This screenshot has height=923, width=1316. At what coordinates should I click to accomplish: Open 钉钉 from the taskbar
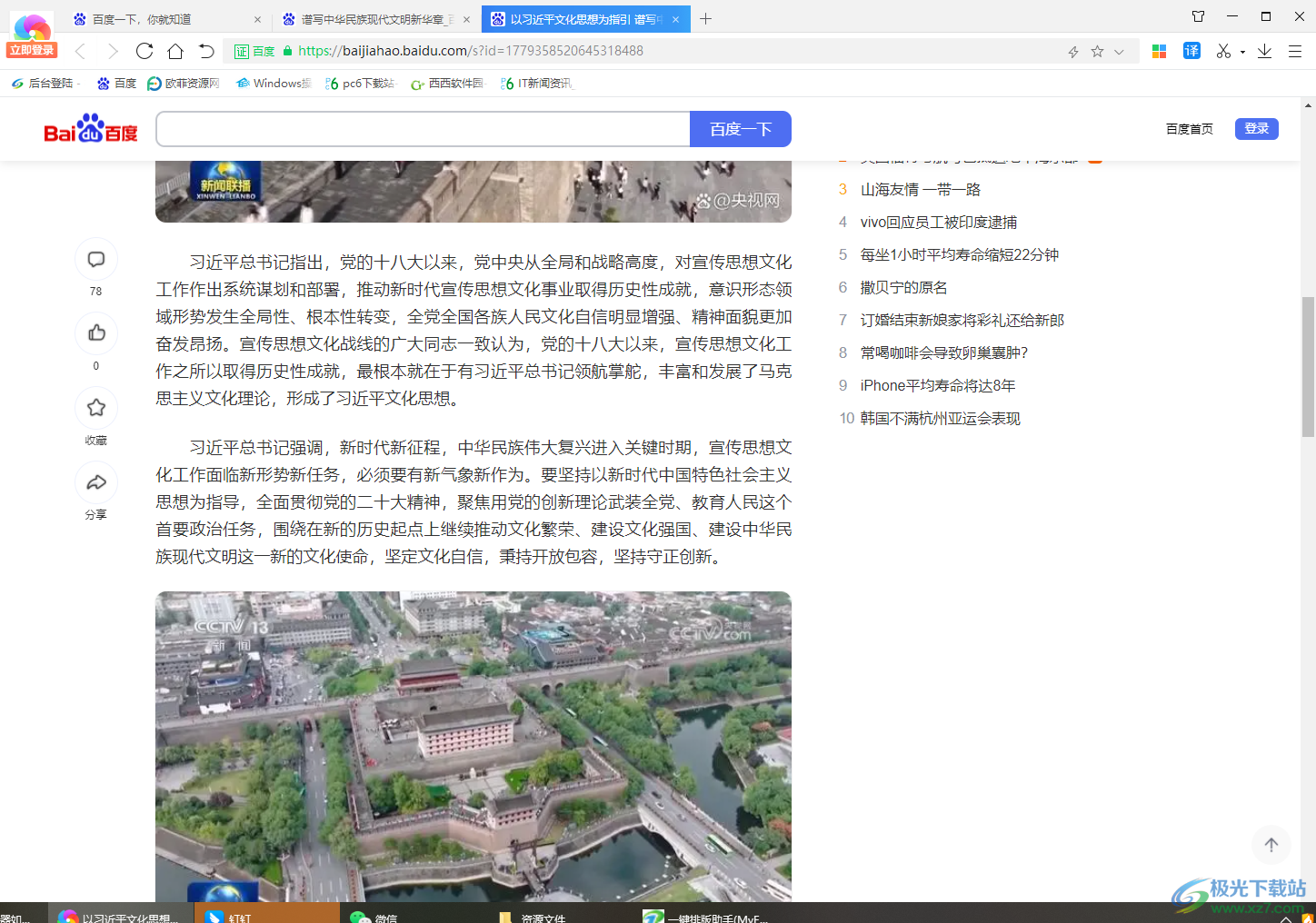tap(267, 914)
